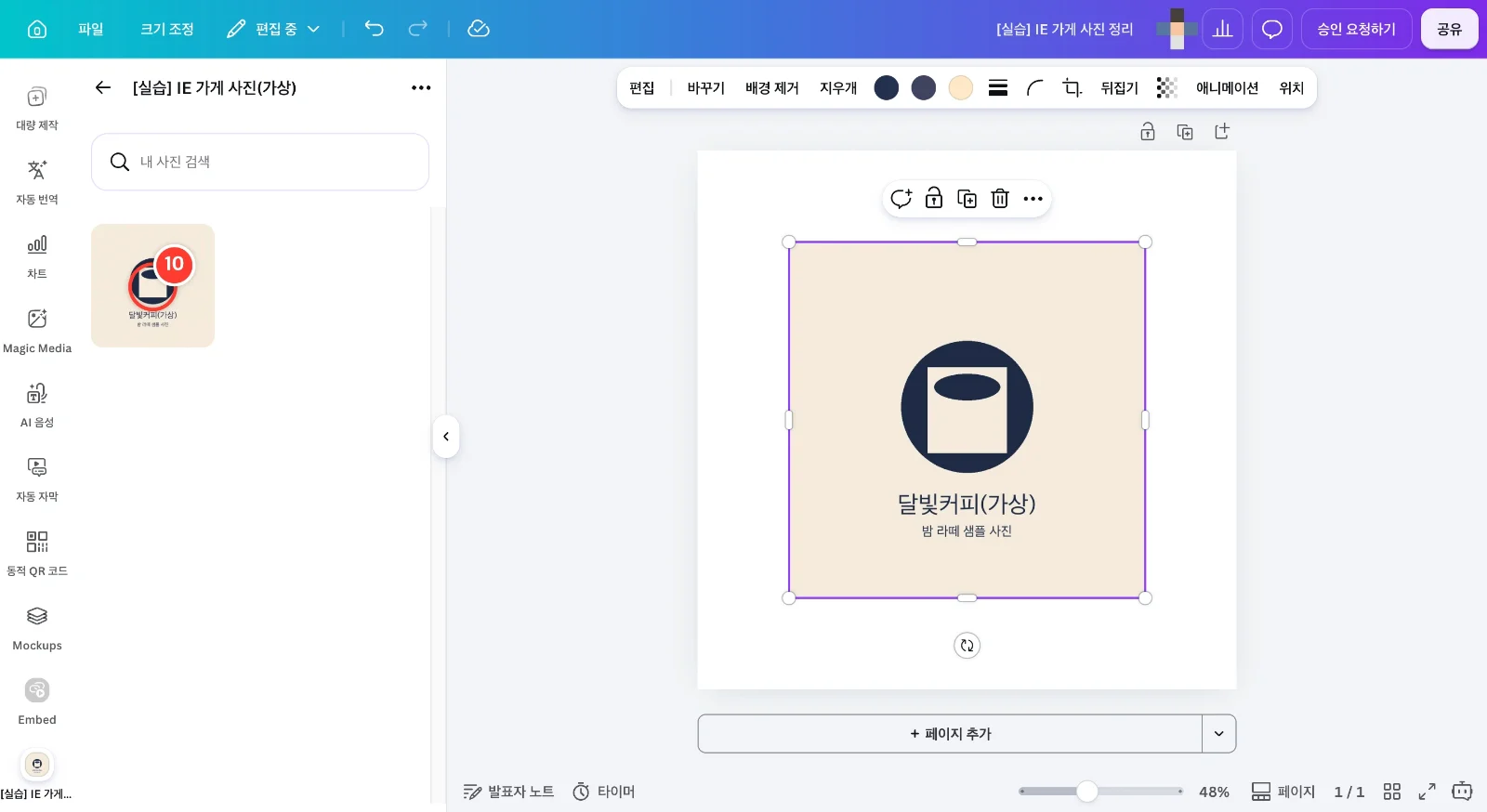Open the corner rounding option
1487x812 pixels.
point(1035,87)
